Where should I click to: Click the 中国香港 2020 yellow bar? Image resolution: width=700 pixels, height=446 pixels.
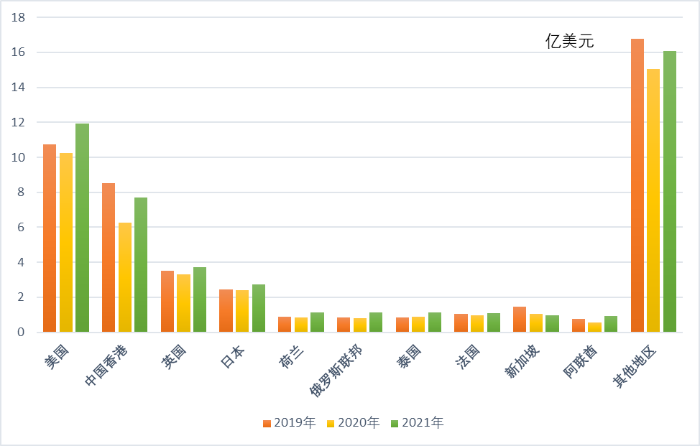click(125, 277)
